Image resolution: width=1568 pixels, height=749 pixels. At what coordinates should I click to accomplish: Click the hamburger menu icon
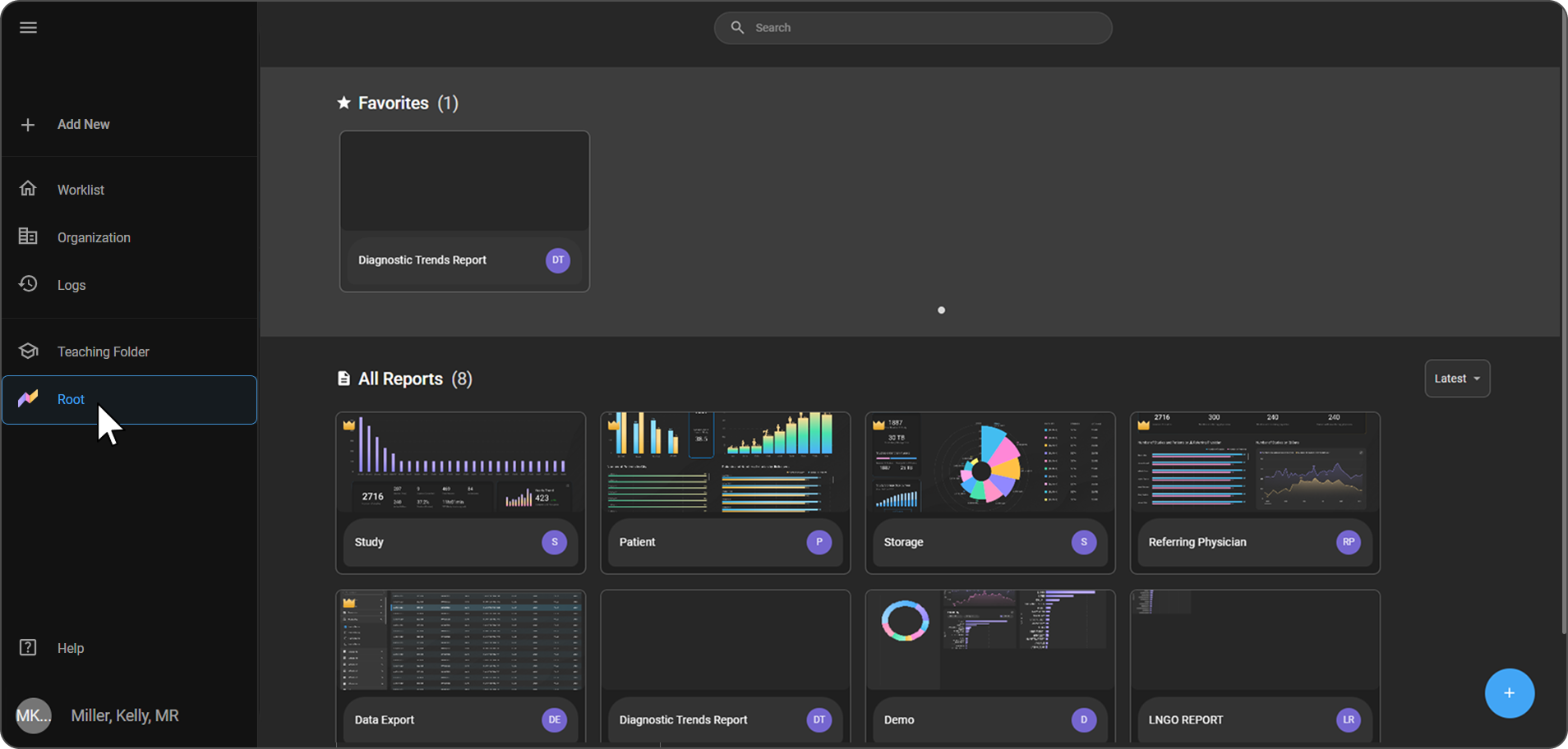point(28,28)
